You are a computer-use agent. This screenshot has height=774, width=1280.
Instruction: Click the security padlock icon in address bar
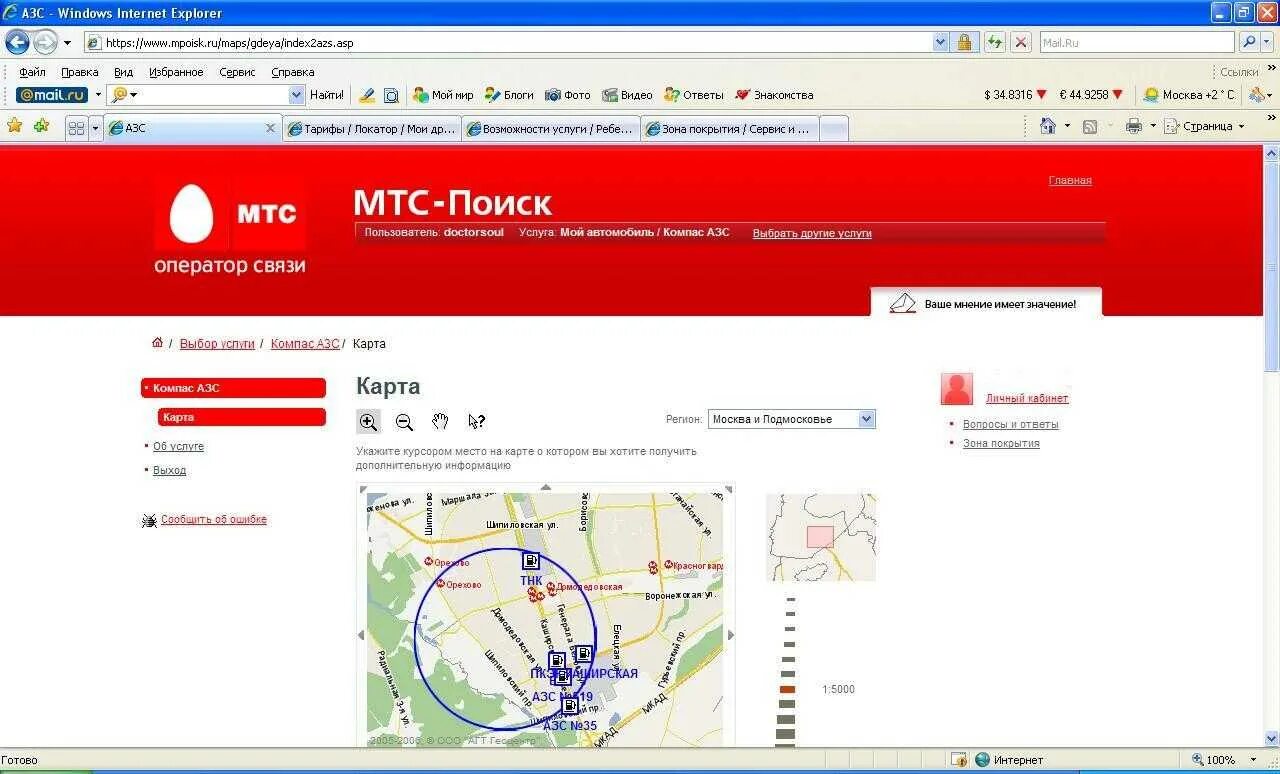click(x=964, y=42)
